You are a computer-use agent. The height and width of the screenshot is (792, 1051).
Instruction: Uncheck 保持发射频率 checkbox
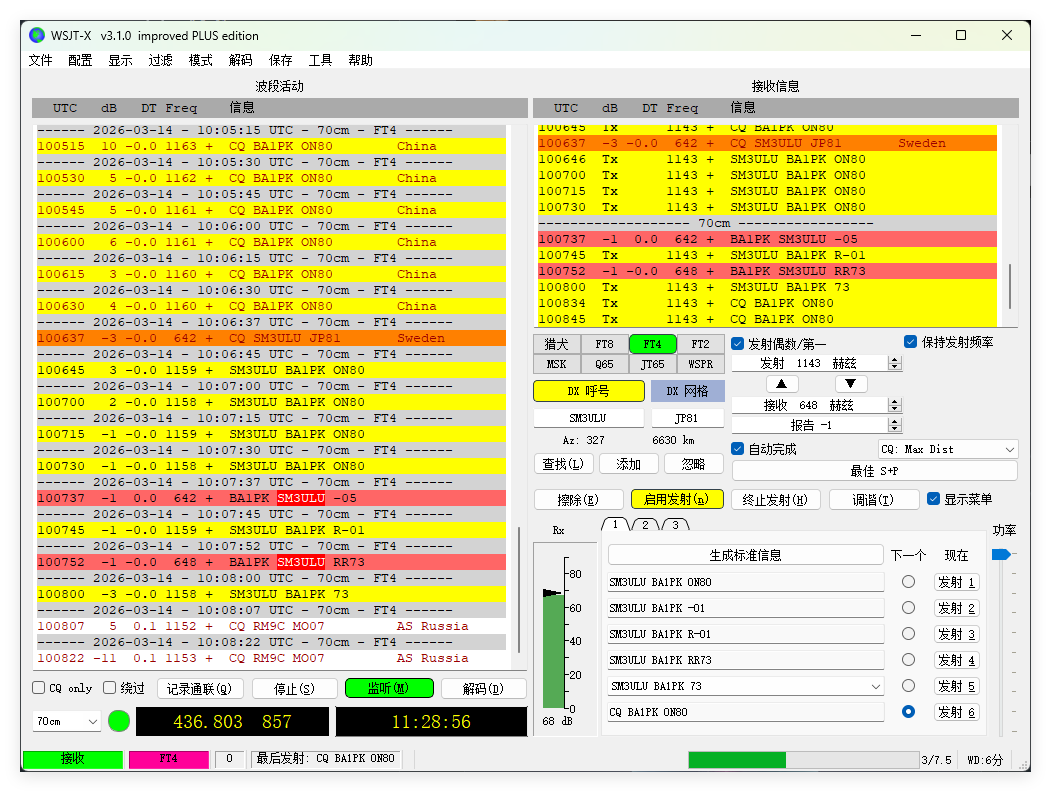(910, 342)
